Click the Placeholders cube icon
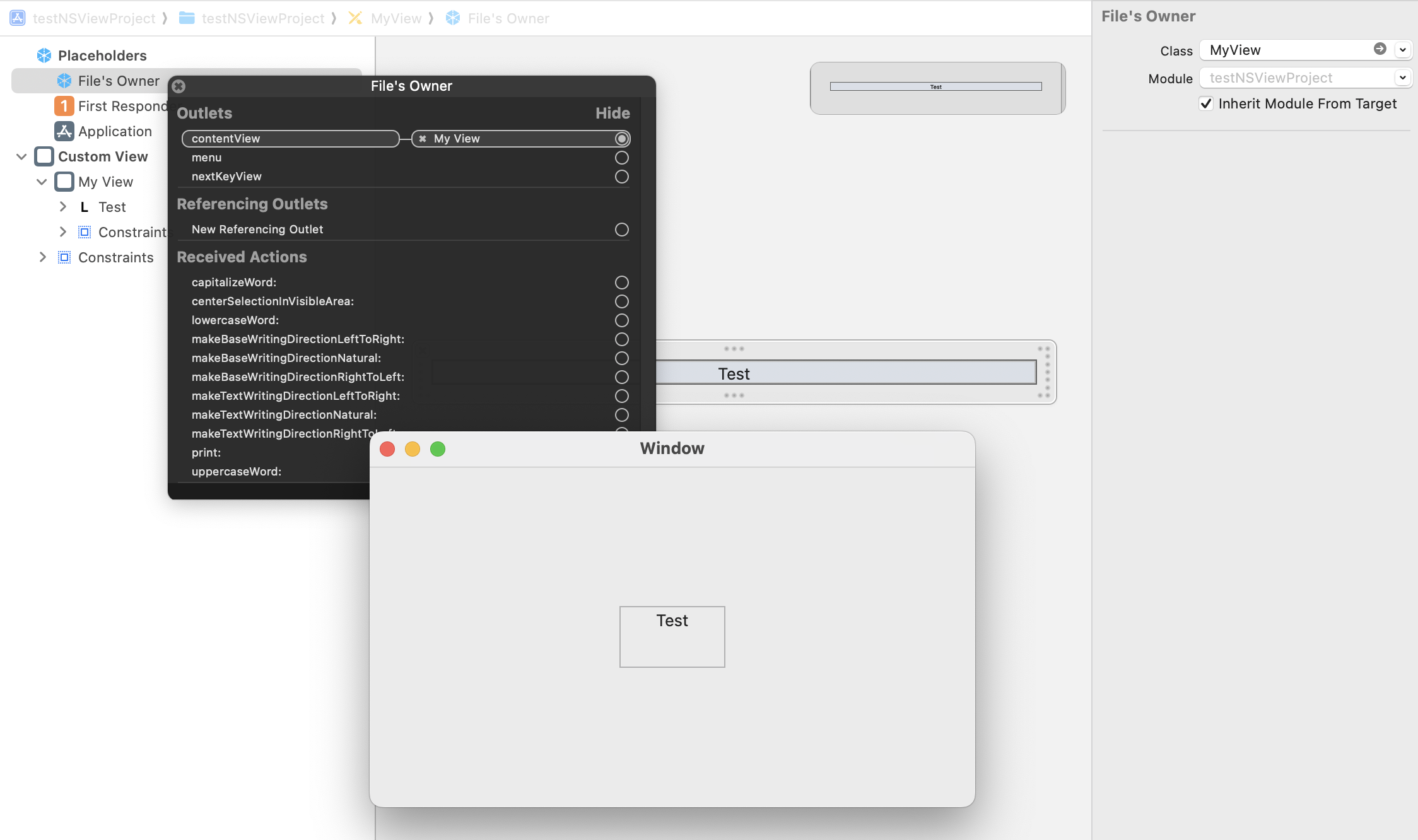Viewport: 1418px width, 840px height. pyautogui.click(x=44, y=55)
